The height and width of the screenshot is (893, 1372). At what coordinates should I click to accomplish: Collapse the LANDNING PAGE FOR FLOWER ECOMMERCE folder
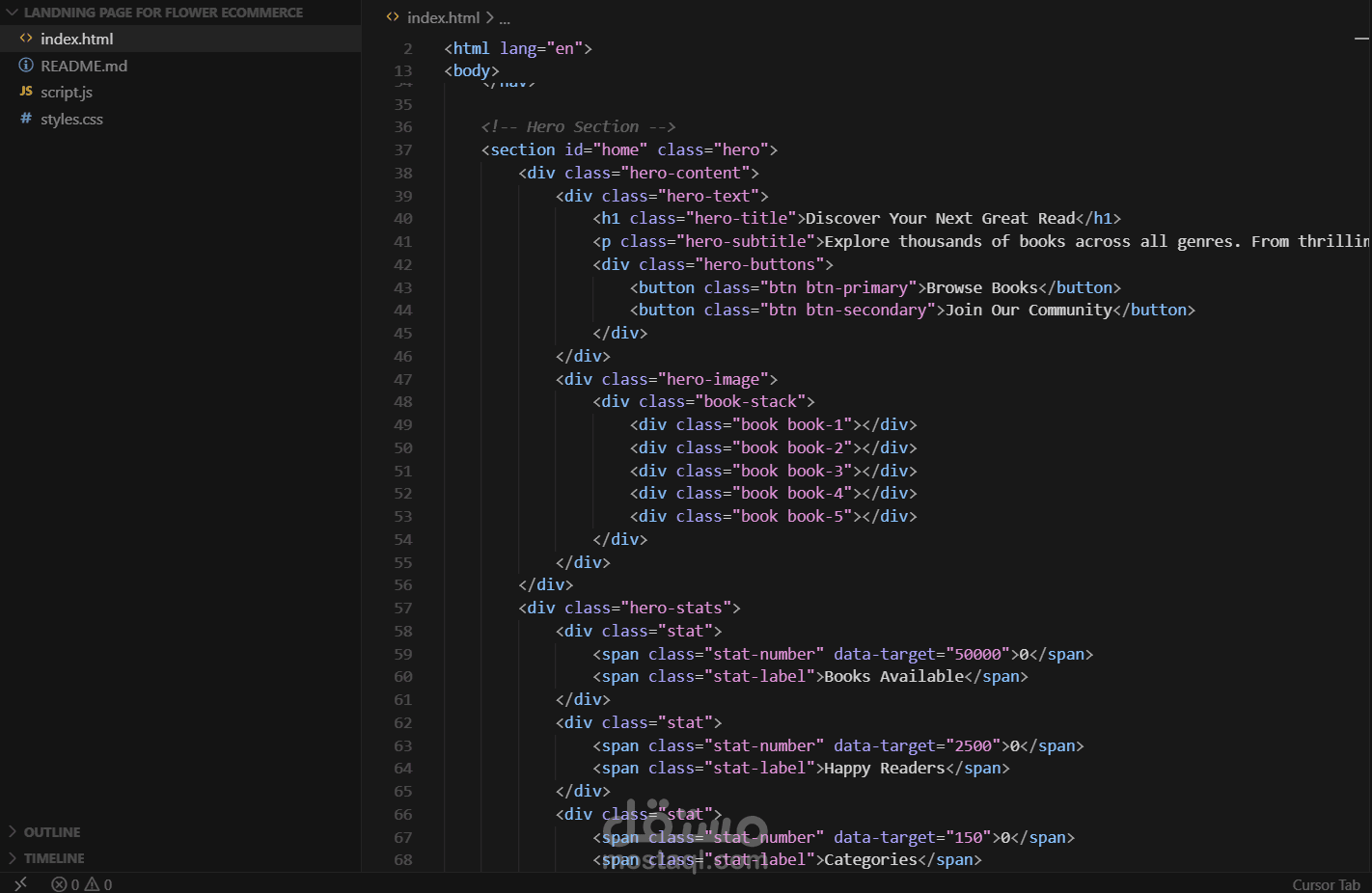[13, 13]
